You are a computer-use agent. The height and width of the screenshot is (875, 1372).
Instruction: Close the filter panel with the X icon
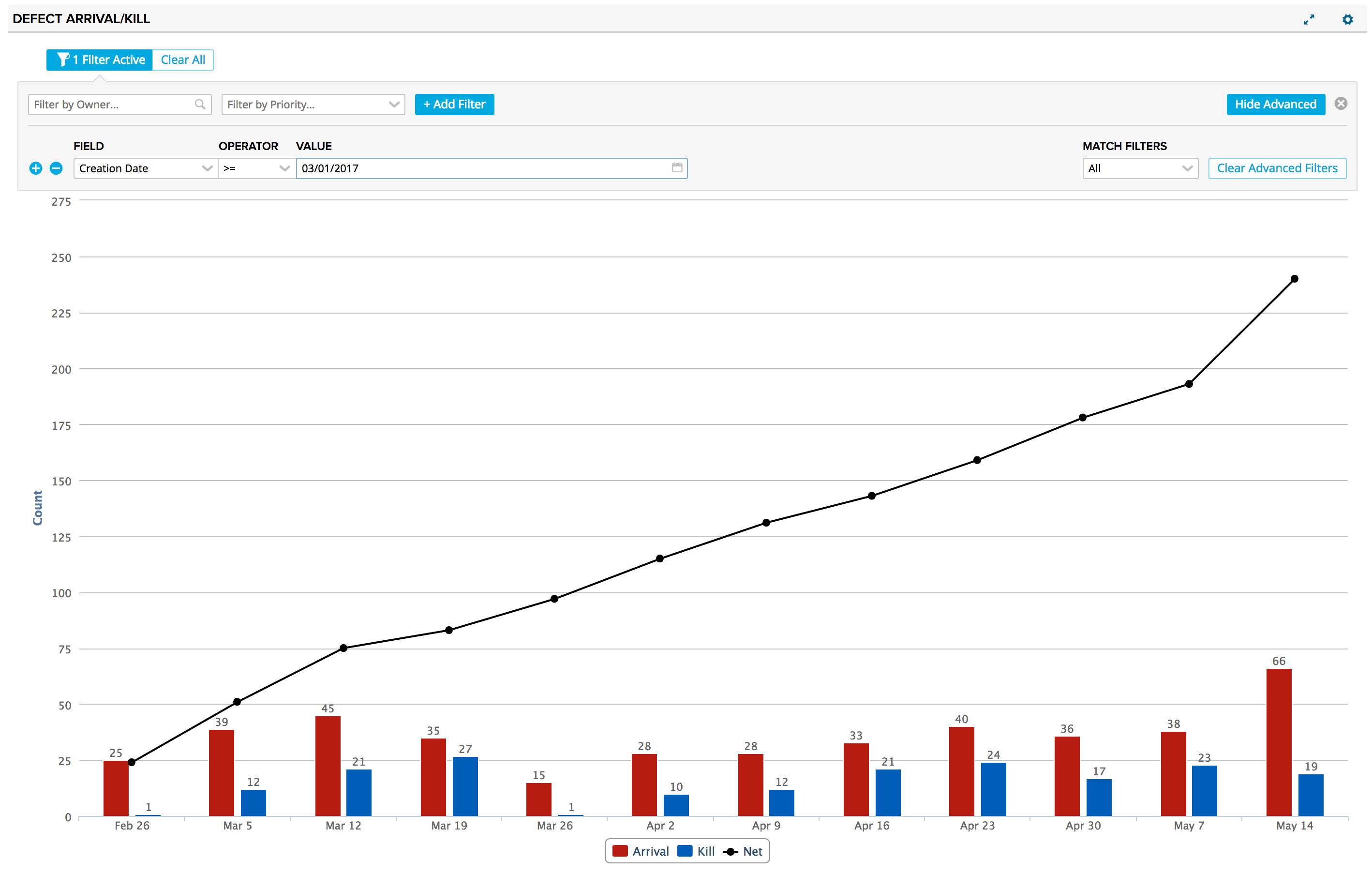click(x=1341, y=104)
